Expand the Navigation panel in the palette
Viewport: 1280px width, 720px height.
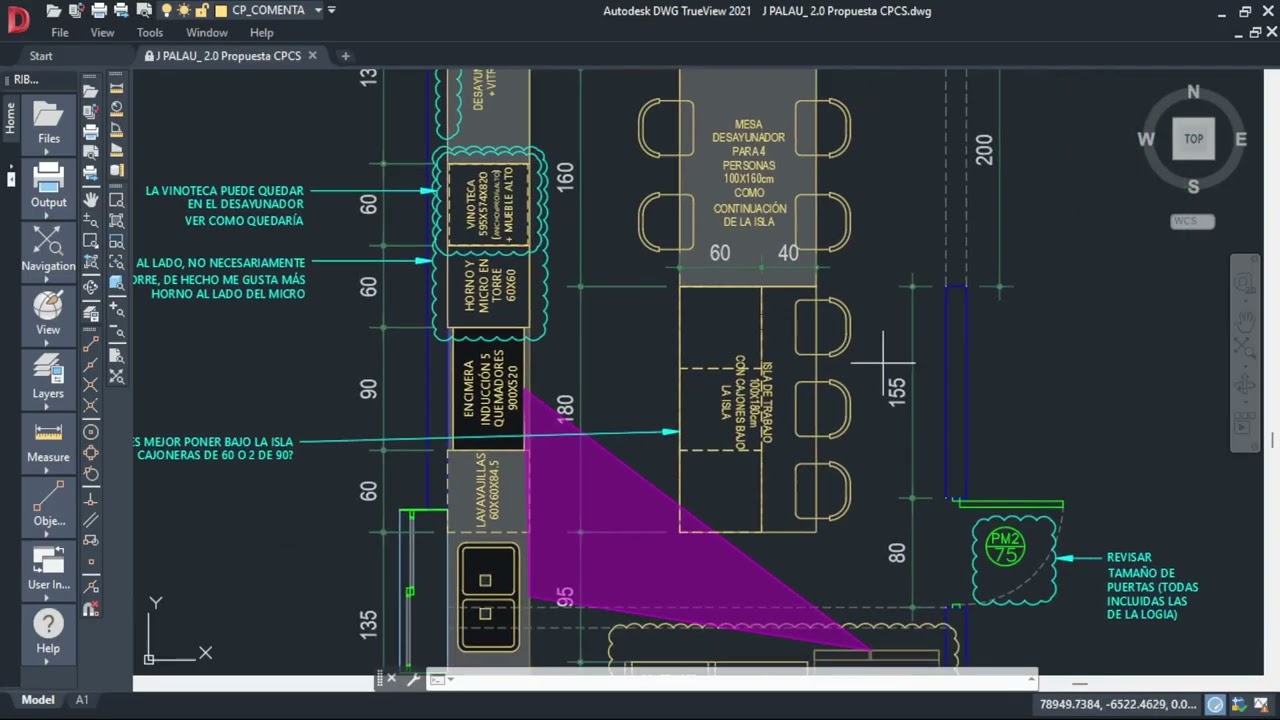[48, 250]
